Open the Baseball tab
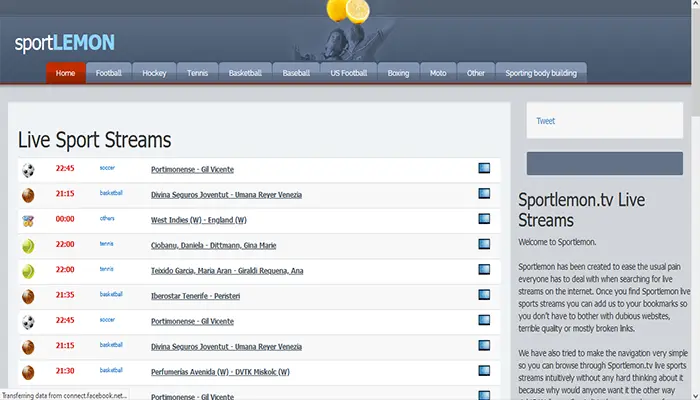 296,73
